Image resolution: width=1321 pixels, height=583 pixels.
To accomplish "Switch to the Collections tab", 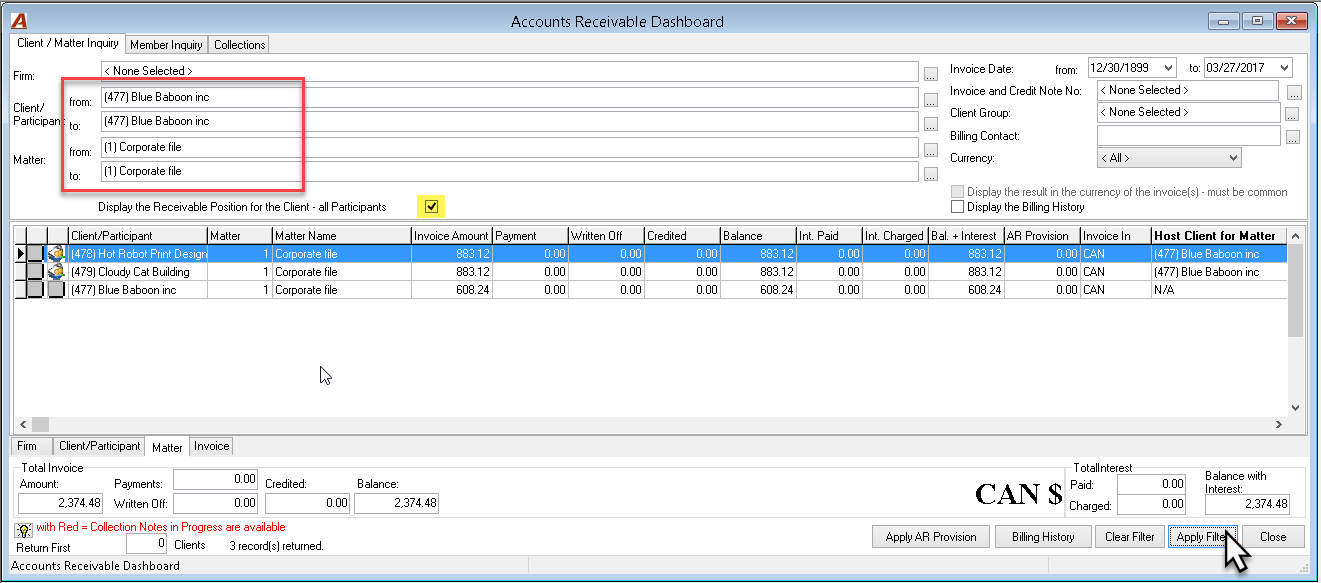I will click(x=240, y=45).
